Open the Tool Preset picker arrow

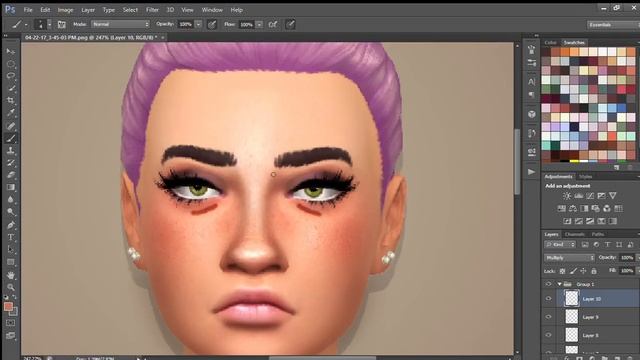pyautogui.click(x=26, y=24)
